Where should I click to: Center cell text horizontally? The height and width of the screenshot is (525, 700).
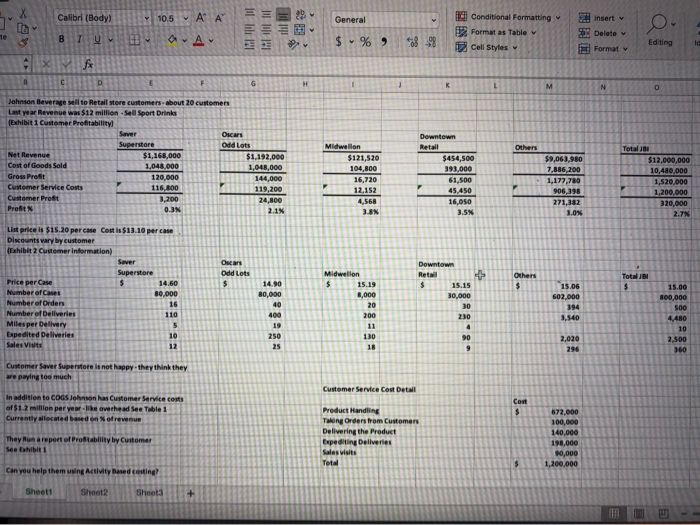click(267, 30)
